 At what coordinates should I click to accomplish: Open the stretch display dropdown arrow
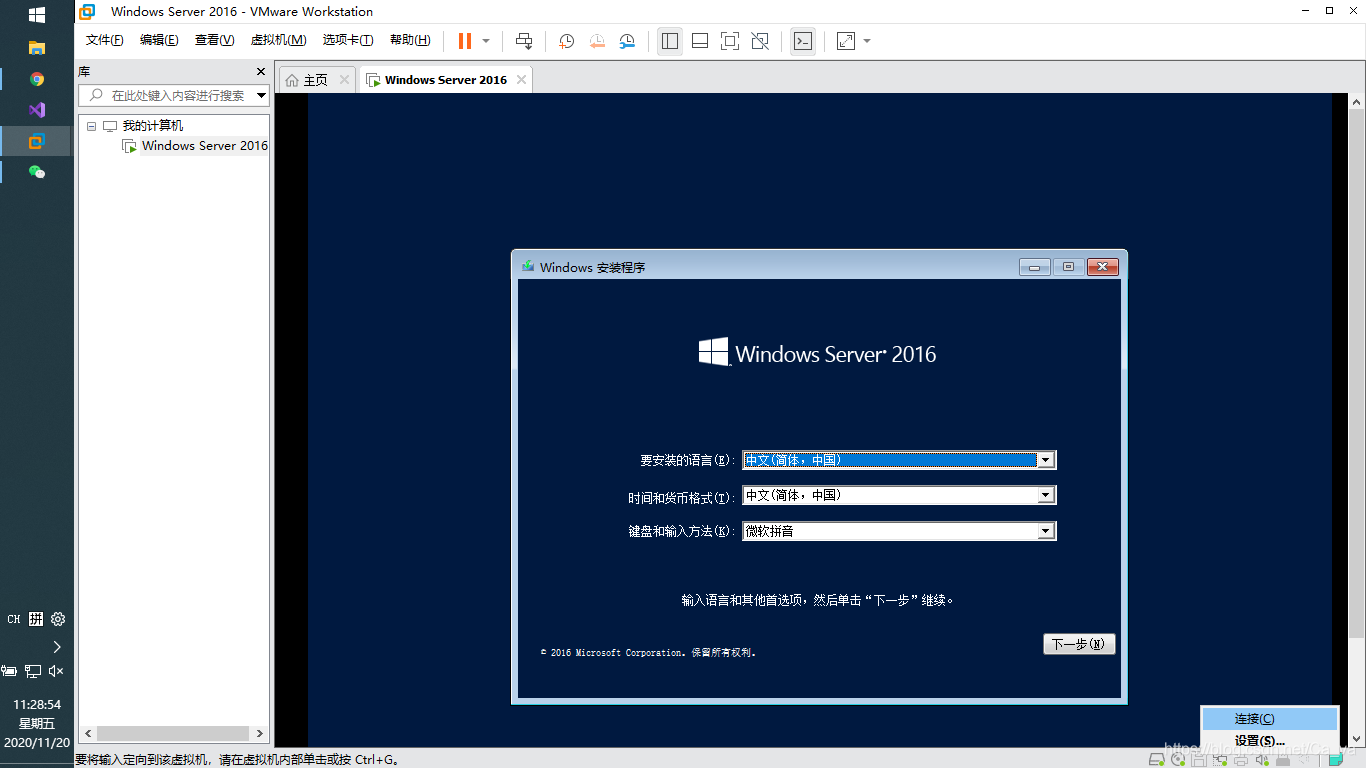click(867, 41)
